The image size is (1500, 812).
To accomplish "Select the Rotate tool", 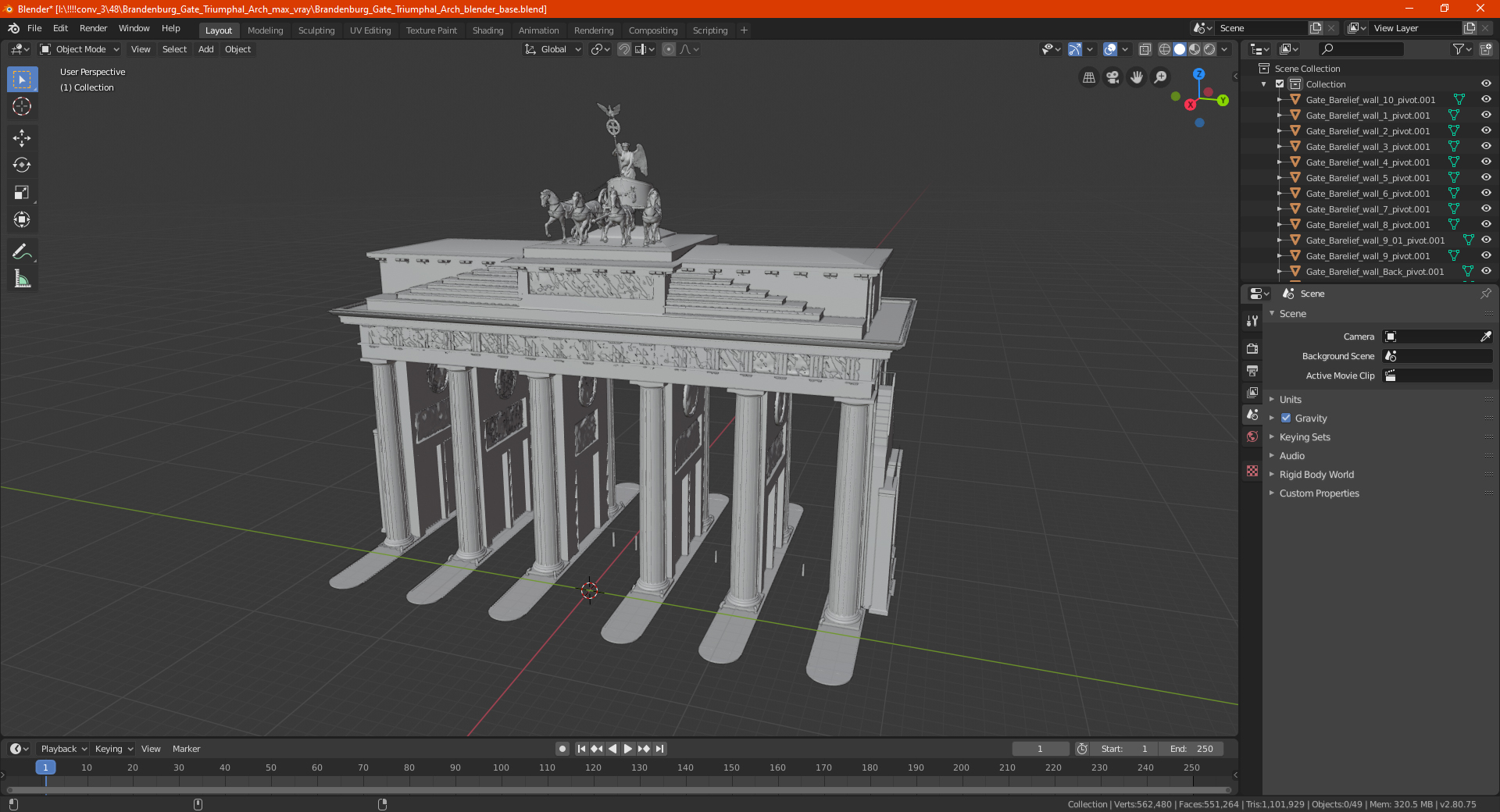I will click(x=22, y=166).
